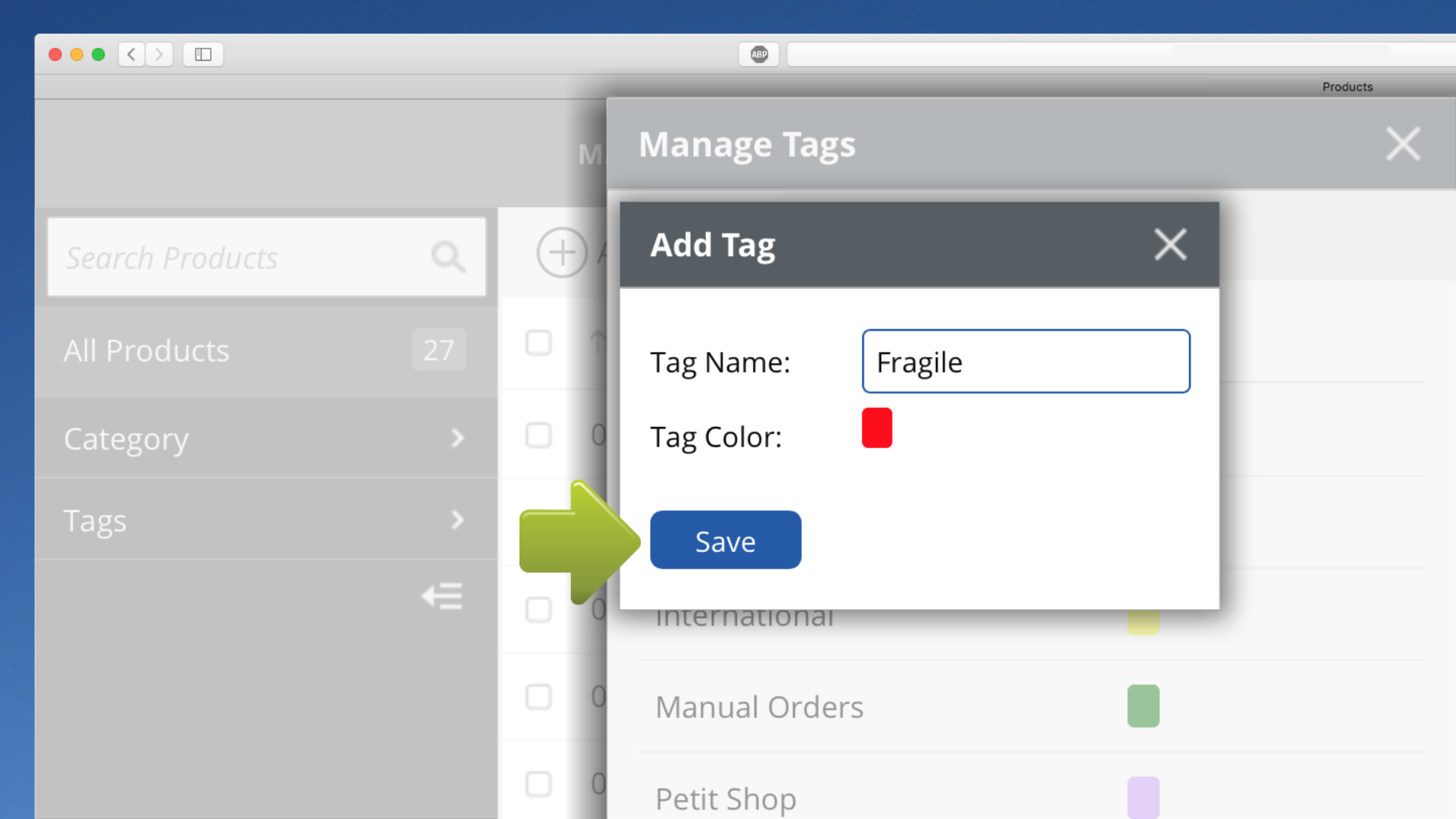
Task: Expand the Tags section chevron
Action: [x=457, y=519]
